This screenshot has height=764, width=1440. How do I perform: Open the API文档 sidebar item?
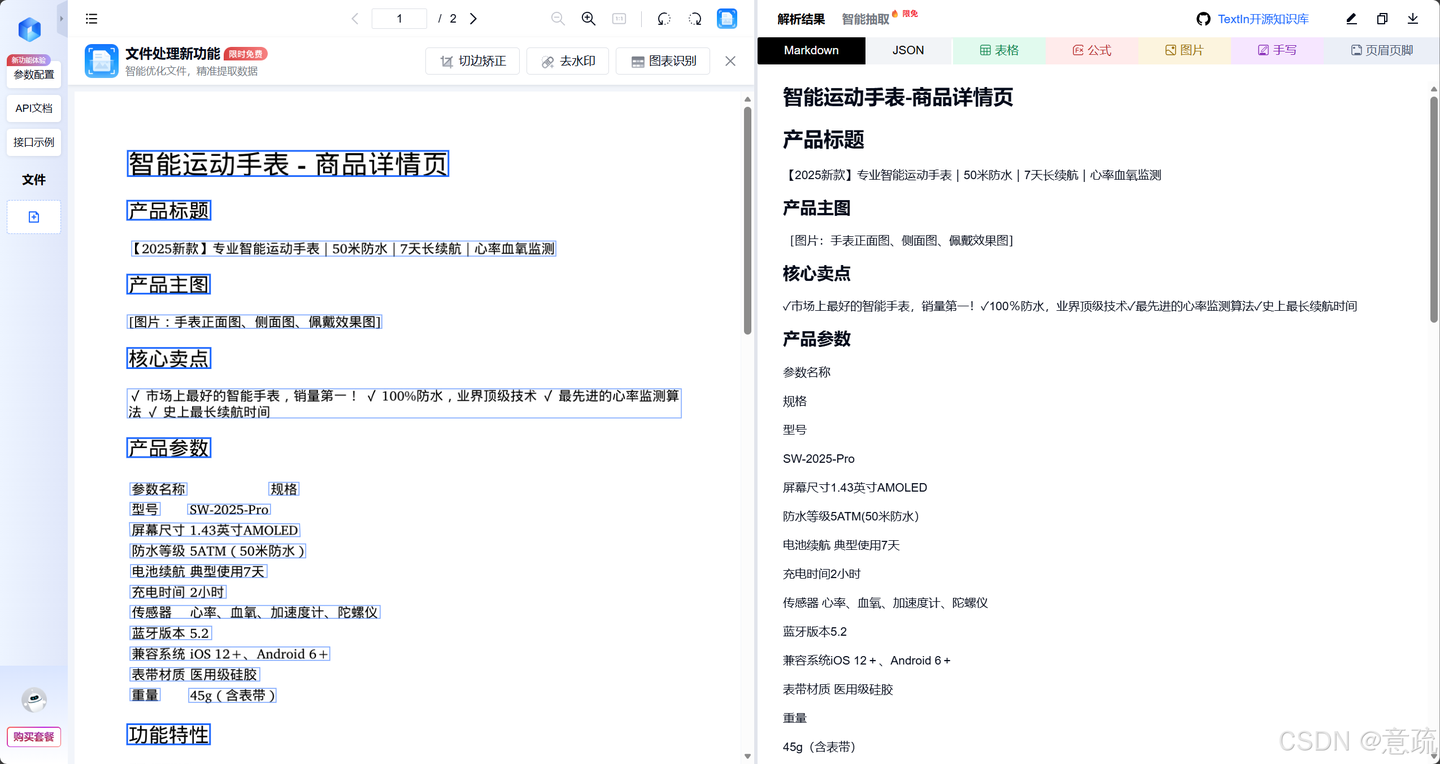click(34, 108)
